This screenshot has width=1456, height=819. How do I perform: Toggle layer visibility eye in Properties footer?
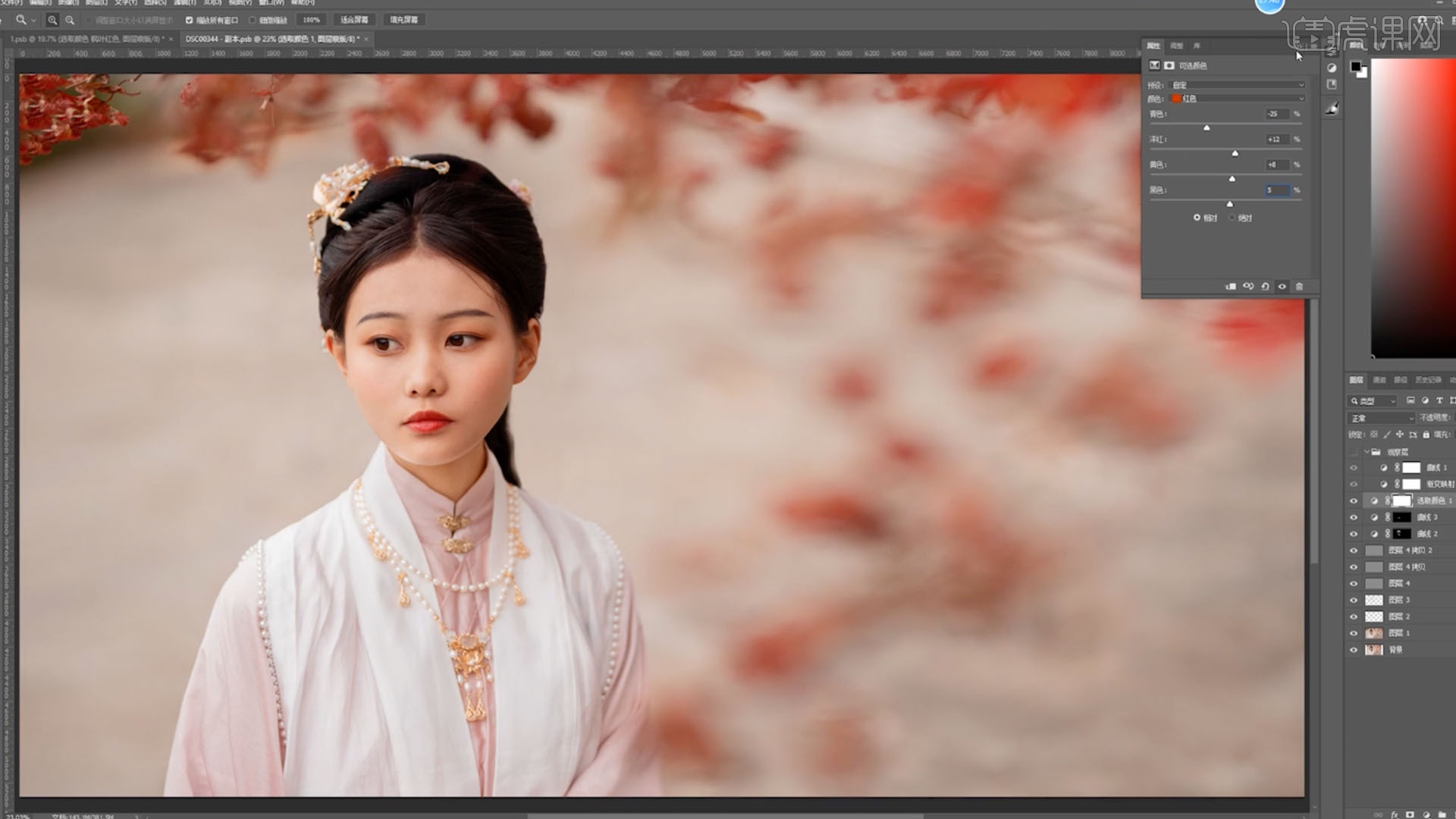[x=1282, y=287]
